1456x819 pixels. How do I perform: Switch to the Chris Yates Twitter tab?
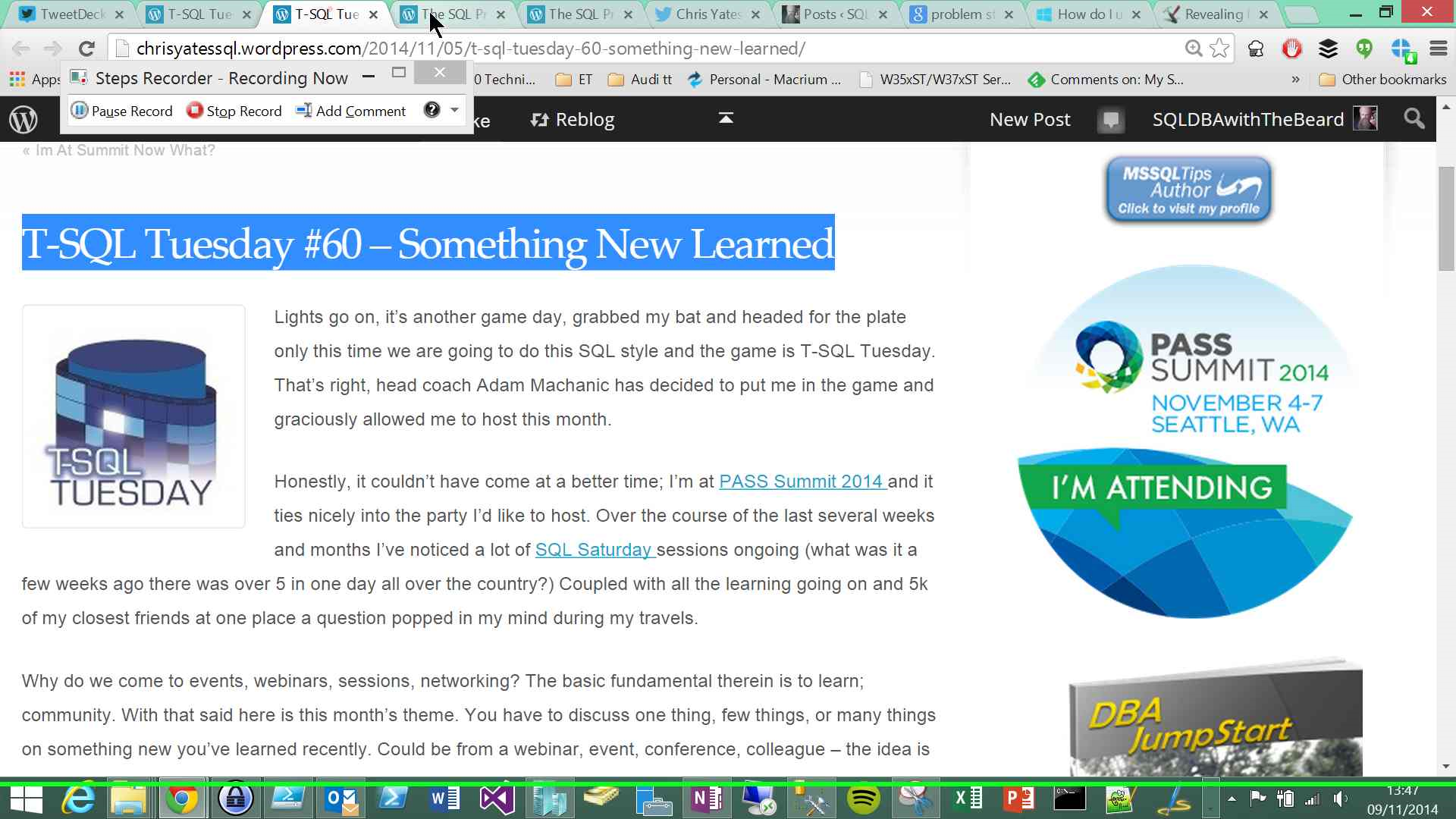[705, 14]
